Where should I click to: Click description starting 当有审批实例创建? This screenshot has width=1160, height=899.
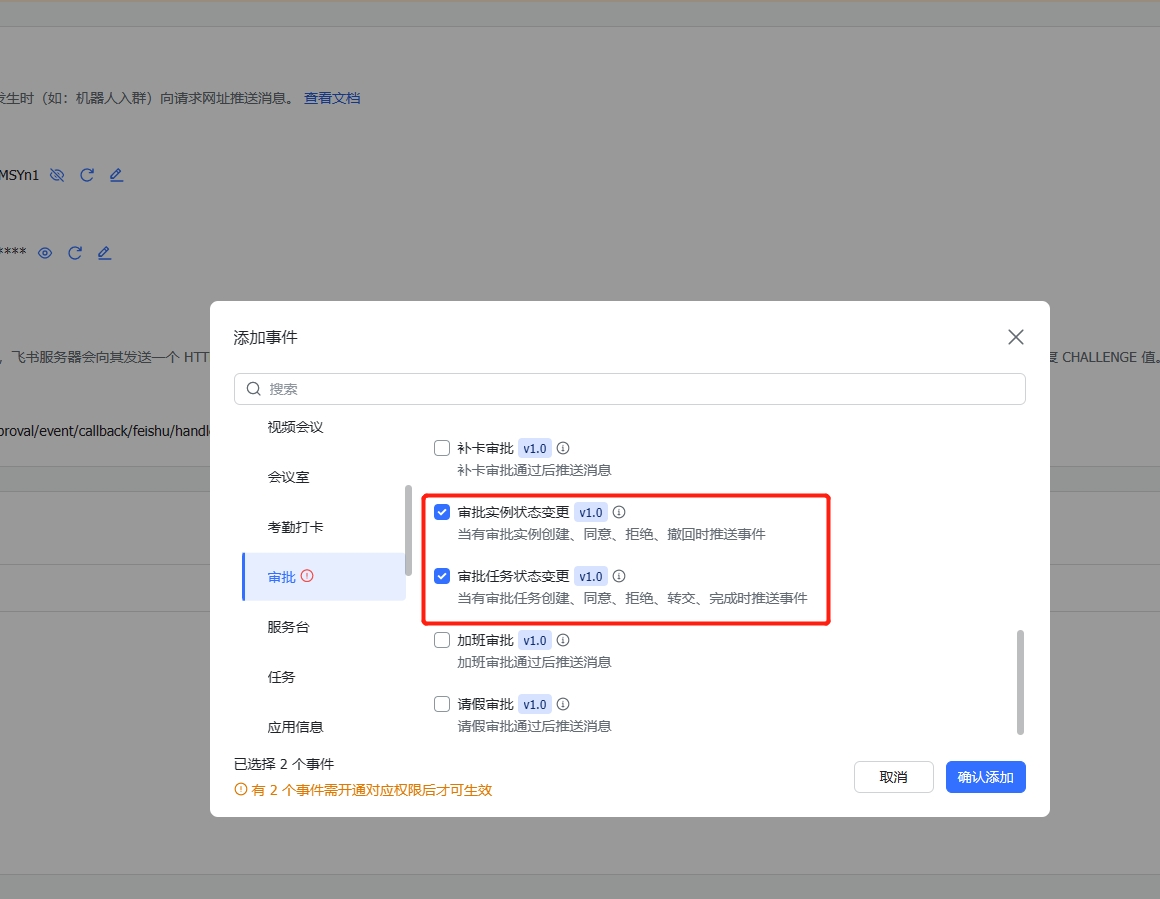(x=611, y=534)
